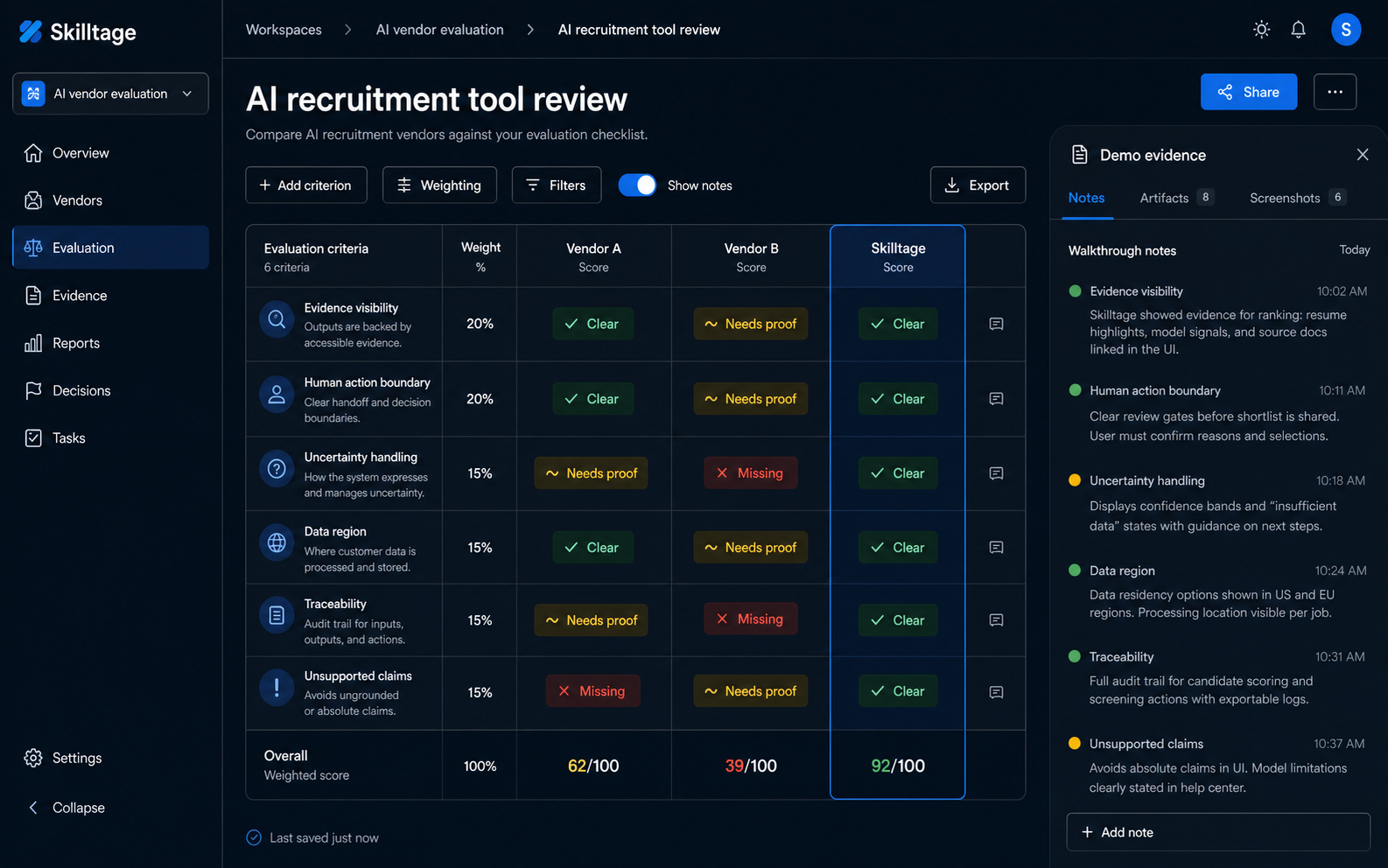The width and height of the screenshot is (1388, 868).
Task: Switch to the Artifacts tab
Action: pyautogui.click(x=1176, y=199)
